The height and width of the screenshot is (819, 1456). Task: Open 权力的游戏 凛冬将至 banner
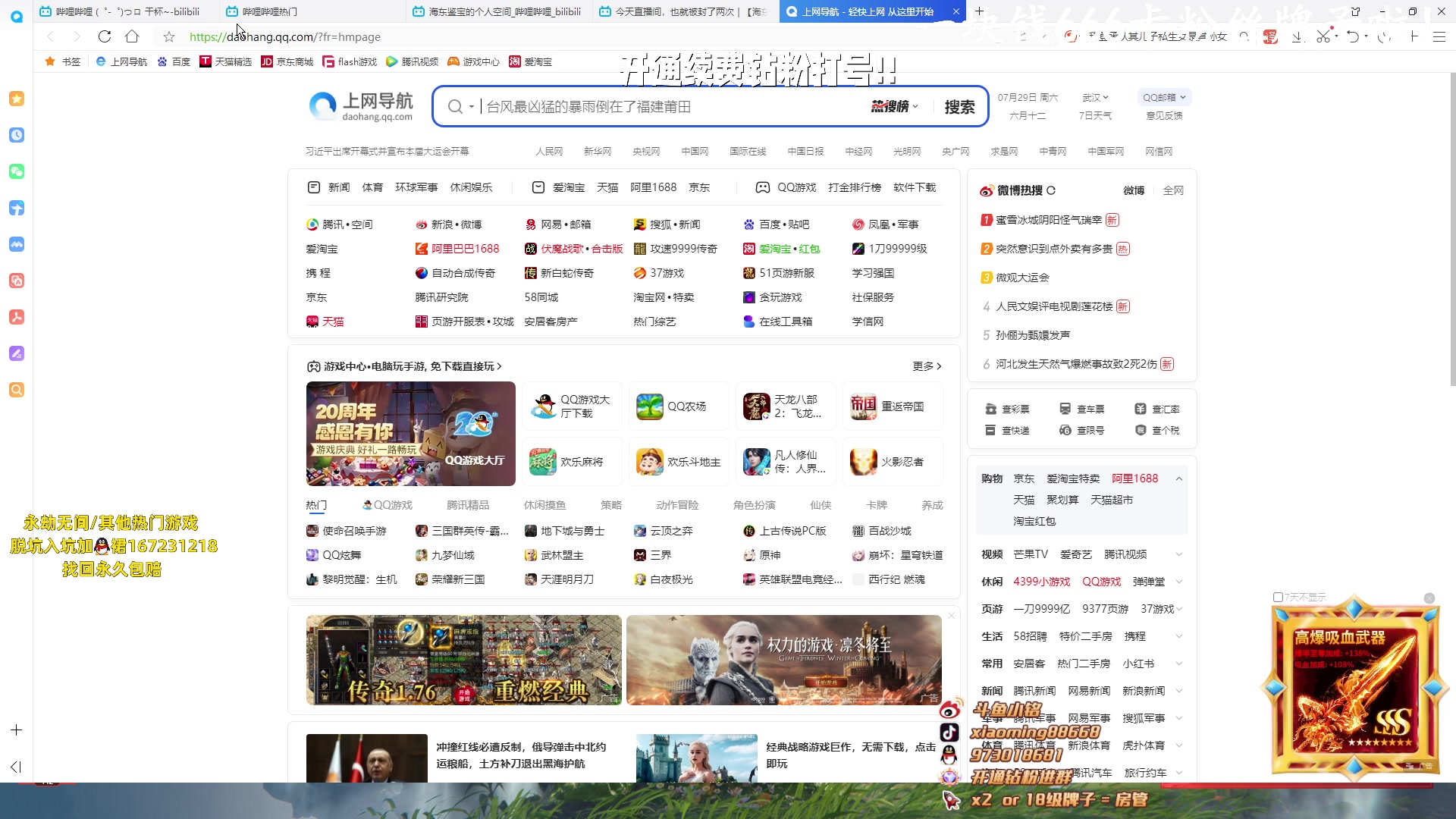click(783, 660)
